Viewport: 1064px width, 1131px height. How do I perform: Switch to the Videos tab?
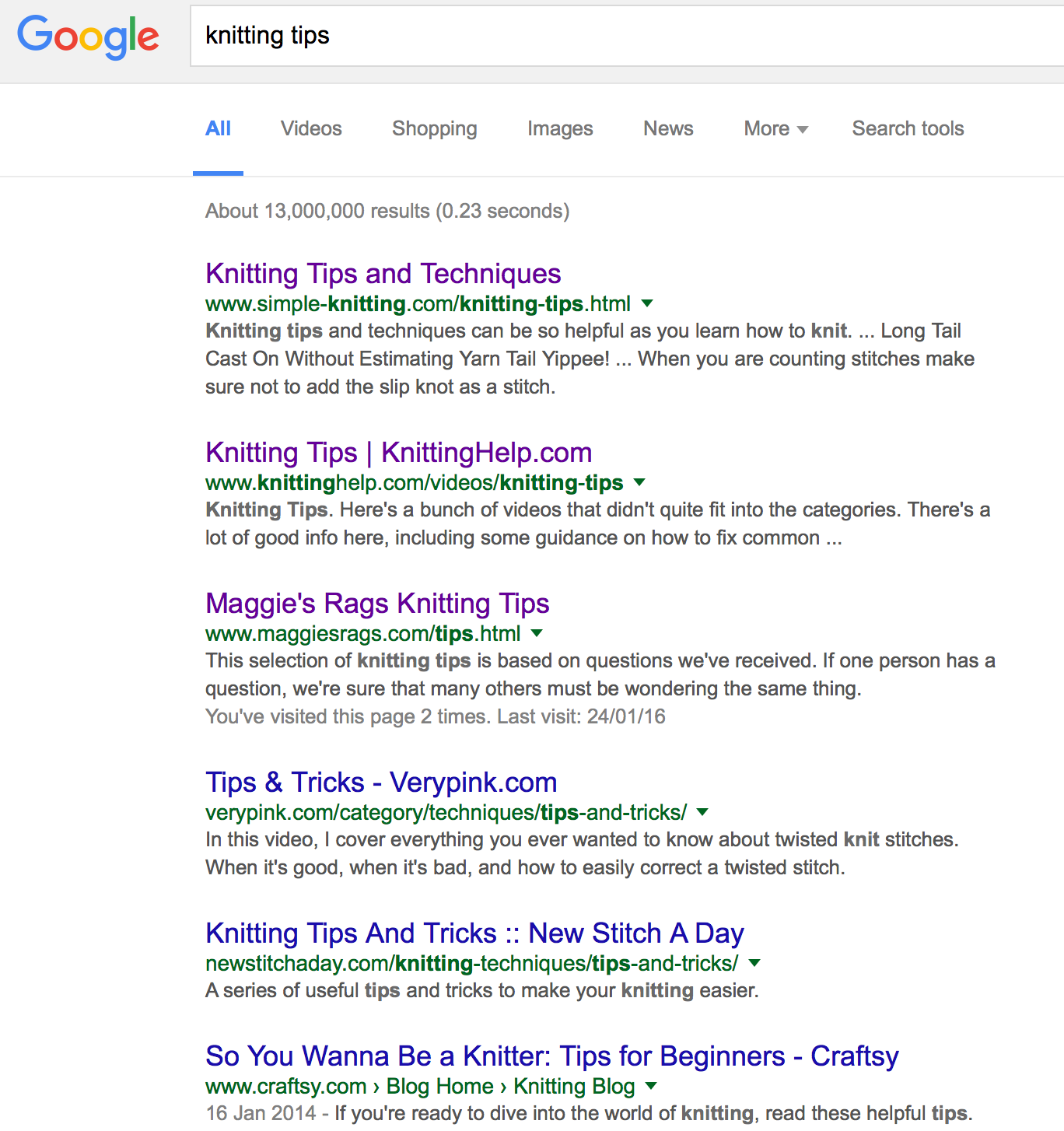(x=311, y=128)
